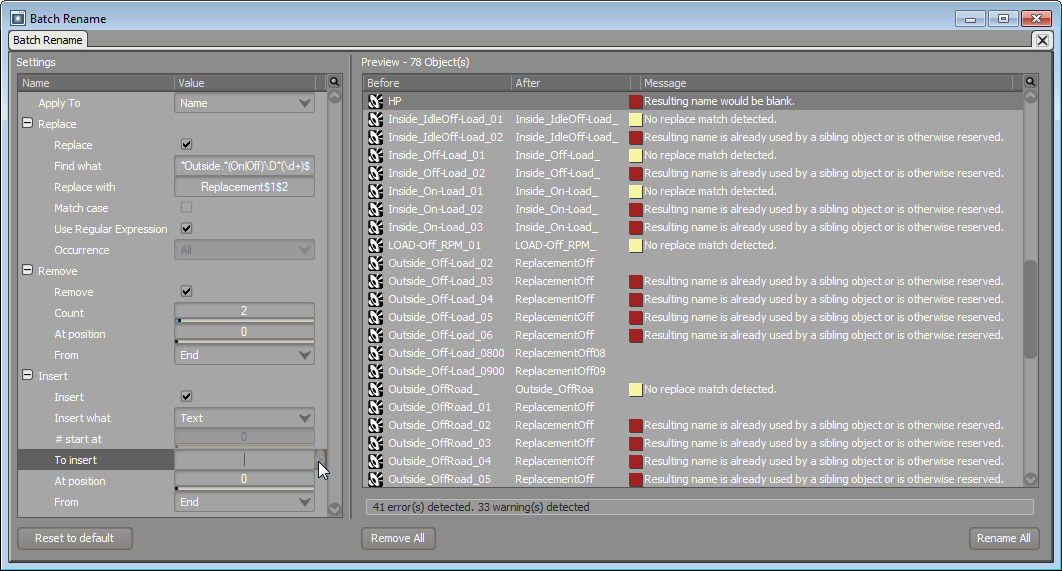This screenshot has width=1062, height=571.
Task: Select the Batch Rename tab
Action: tap(48, 40)
